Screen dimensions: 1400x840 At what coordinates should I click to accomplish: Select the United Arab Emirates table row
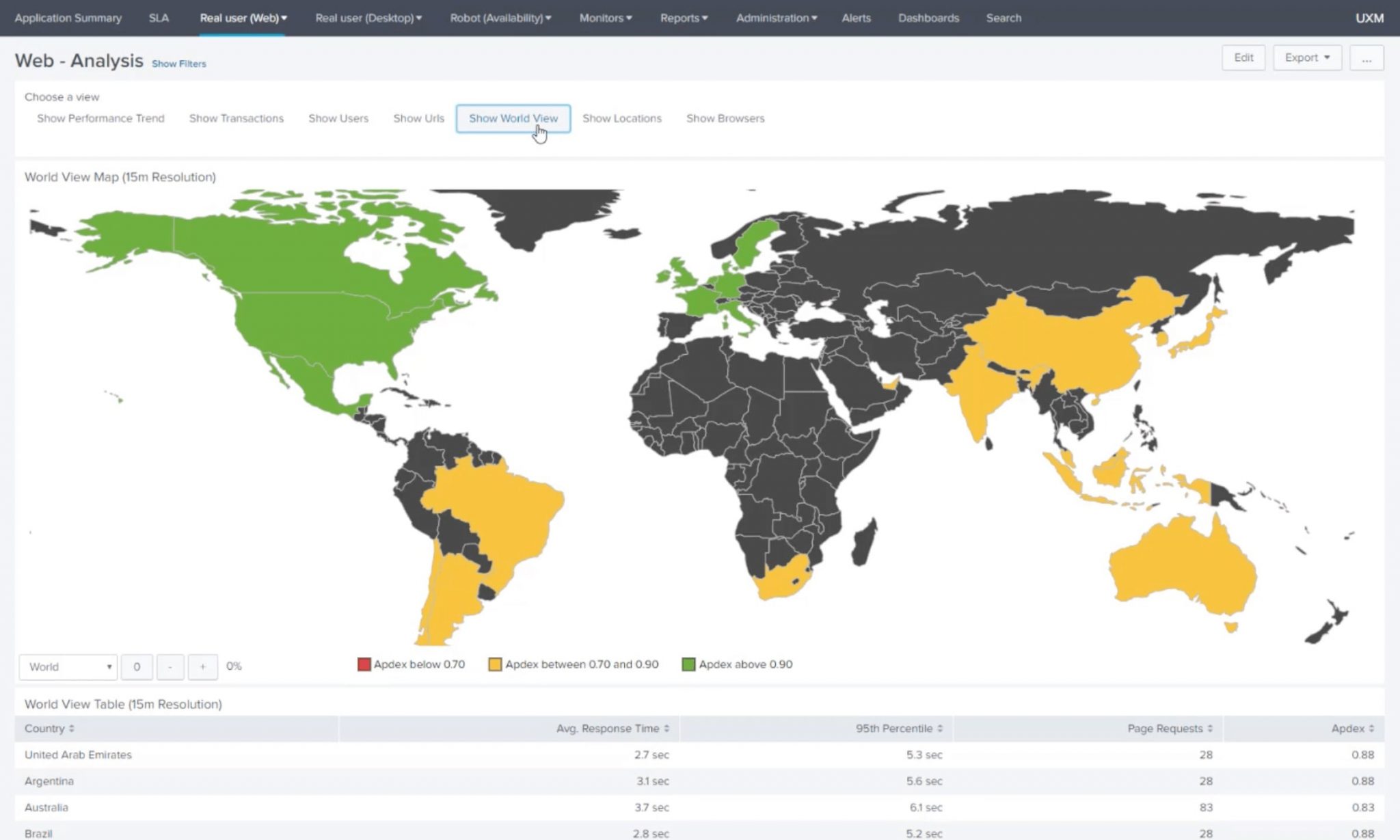77,755
